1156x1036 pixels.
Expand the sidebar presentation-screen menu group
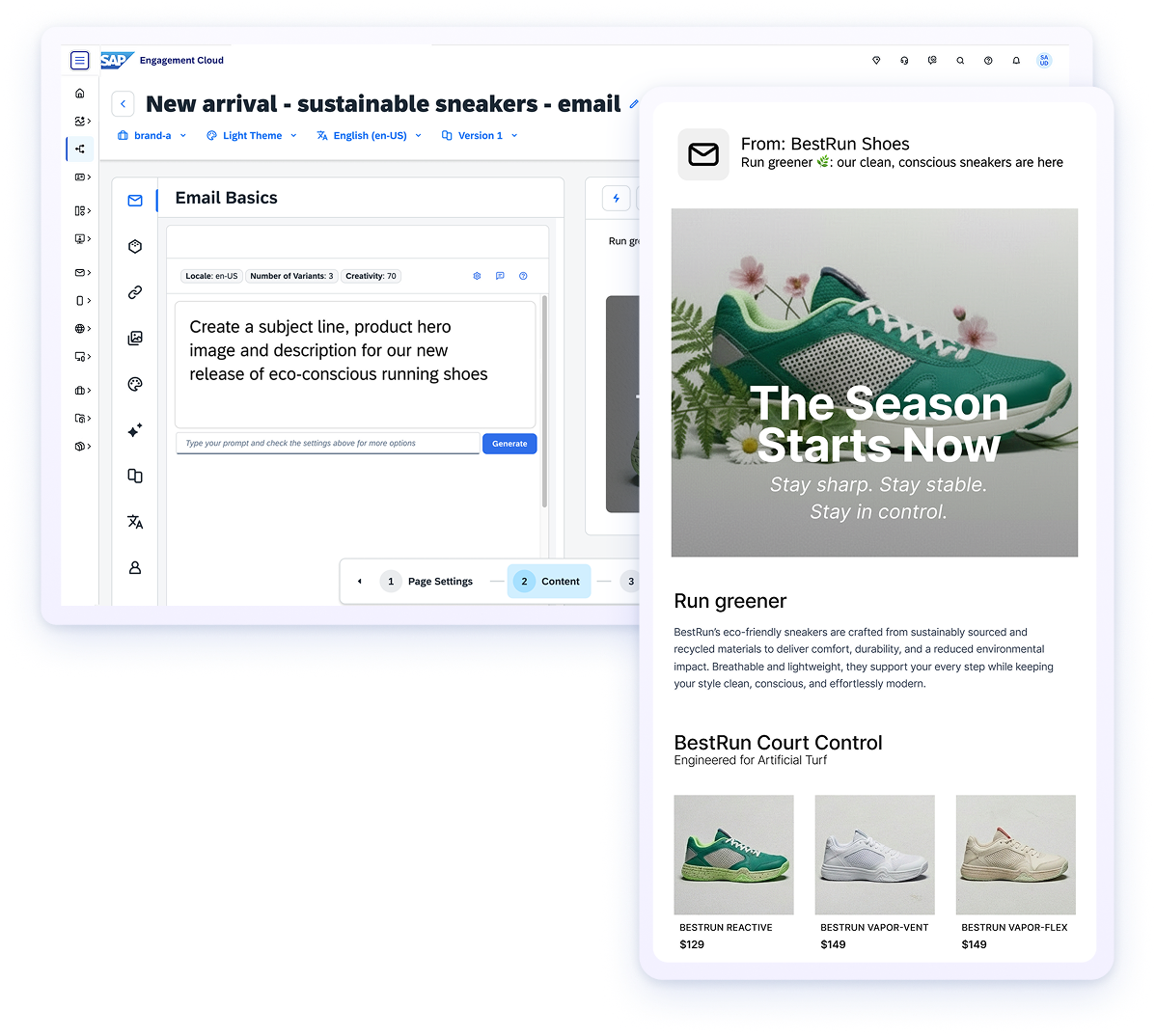[x=83, y=238]
